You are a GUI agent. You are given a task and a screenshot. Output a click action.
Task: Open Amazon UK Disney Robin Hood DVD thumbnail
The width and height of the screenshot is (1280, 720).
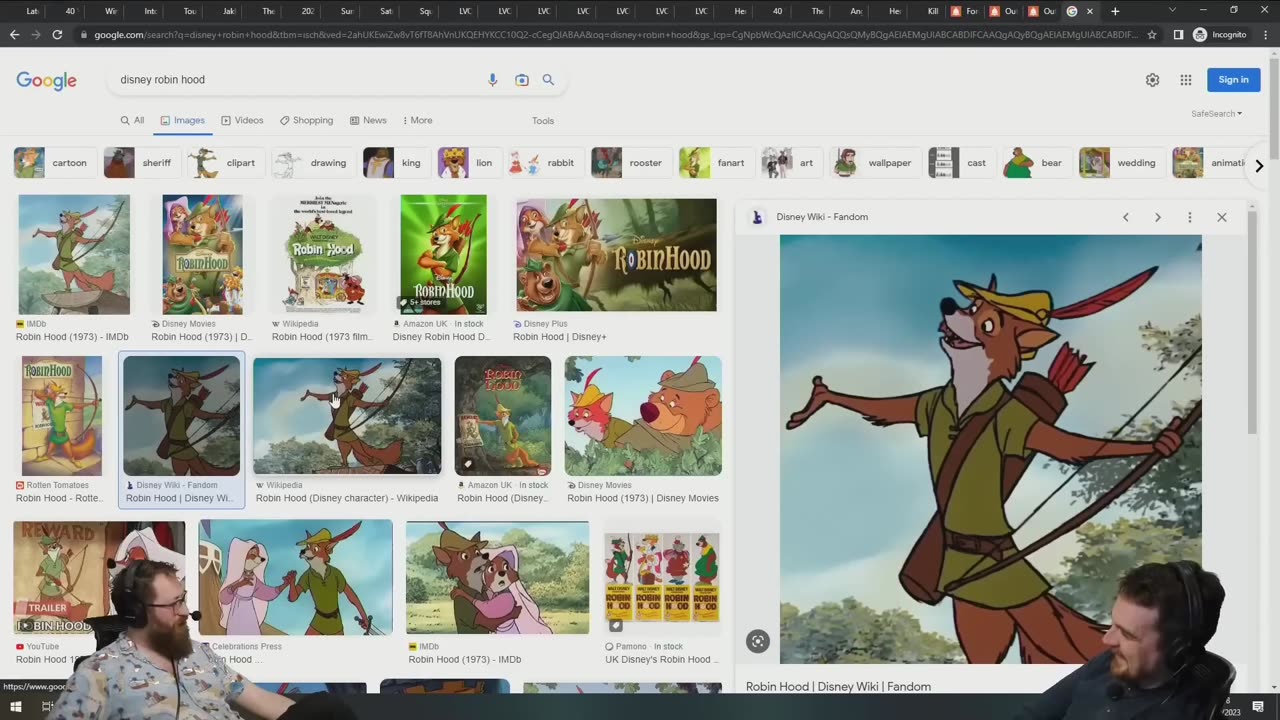pos(443,254)
